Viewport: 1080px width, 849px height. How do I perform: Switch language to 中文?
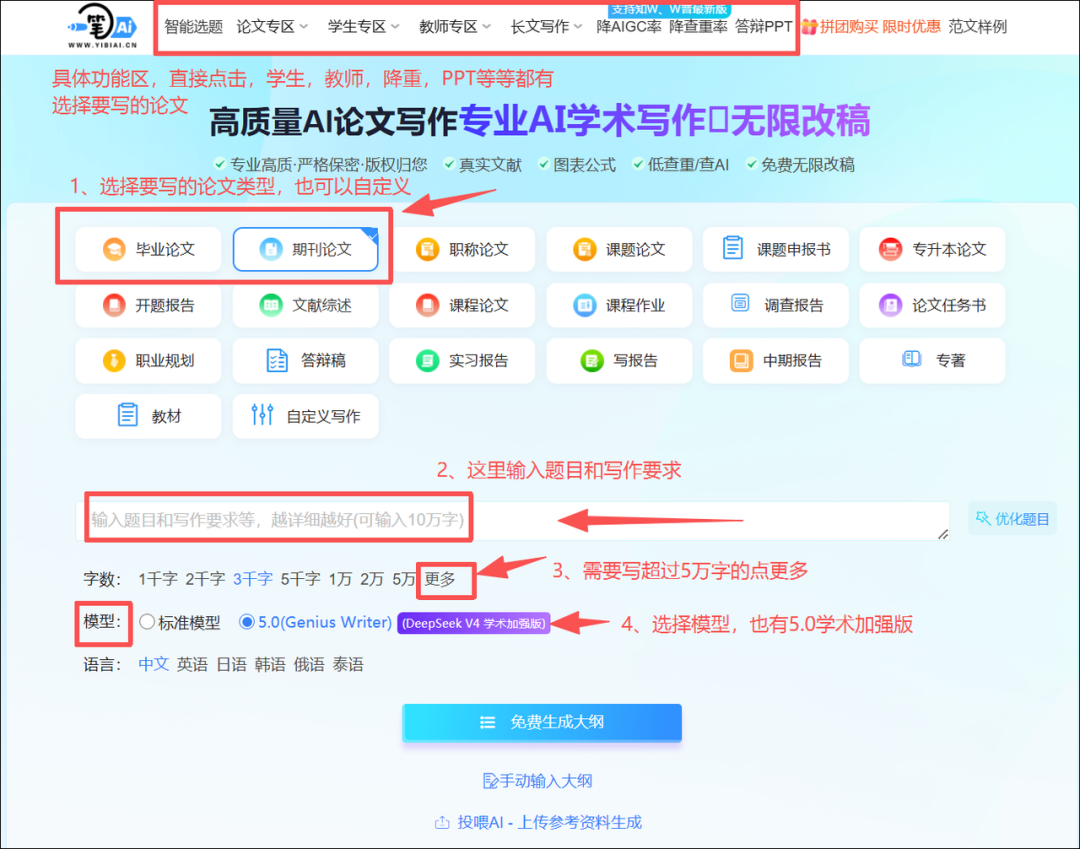click(x=154, y=664)
